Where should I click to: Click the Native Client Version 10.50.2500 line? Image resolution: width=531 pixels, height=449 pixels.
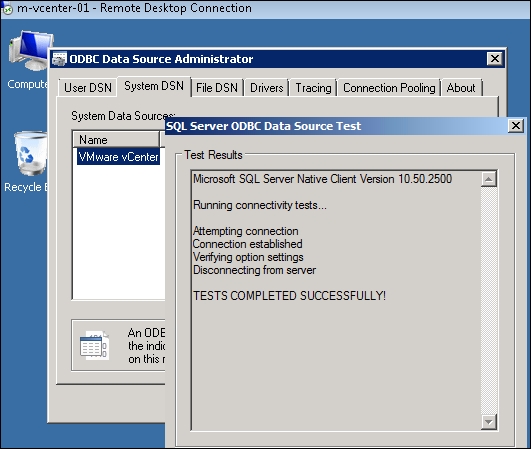pyautogui.click(x=322, y=179)
